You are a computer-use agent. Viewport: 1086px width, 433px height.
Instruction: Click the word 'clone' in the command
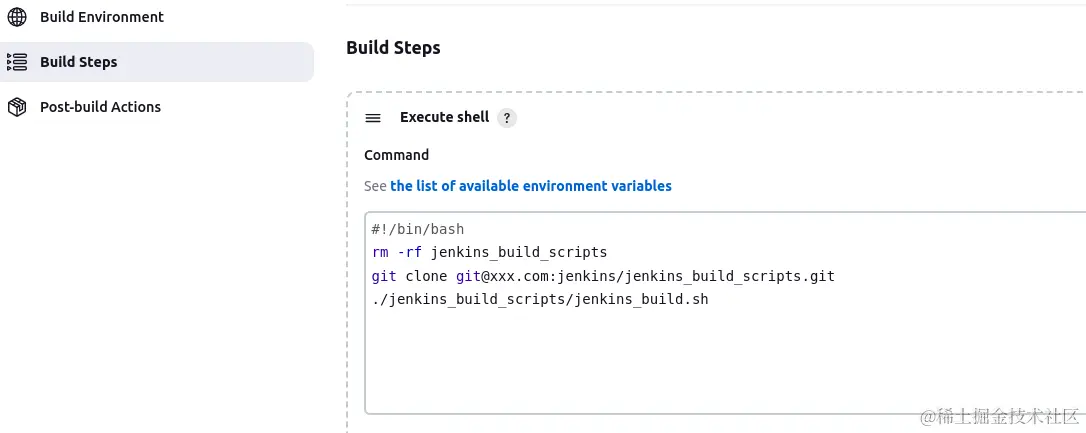tap(426, 275)
